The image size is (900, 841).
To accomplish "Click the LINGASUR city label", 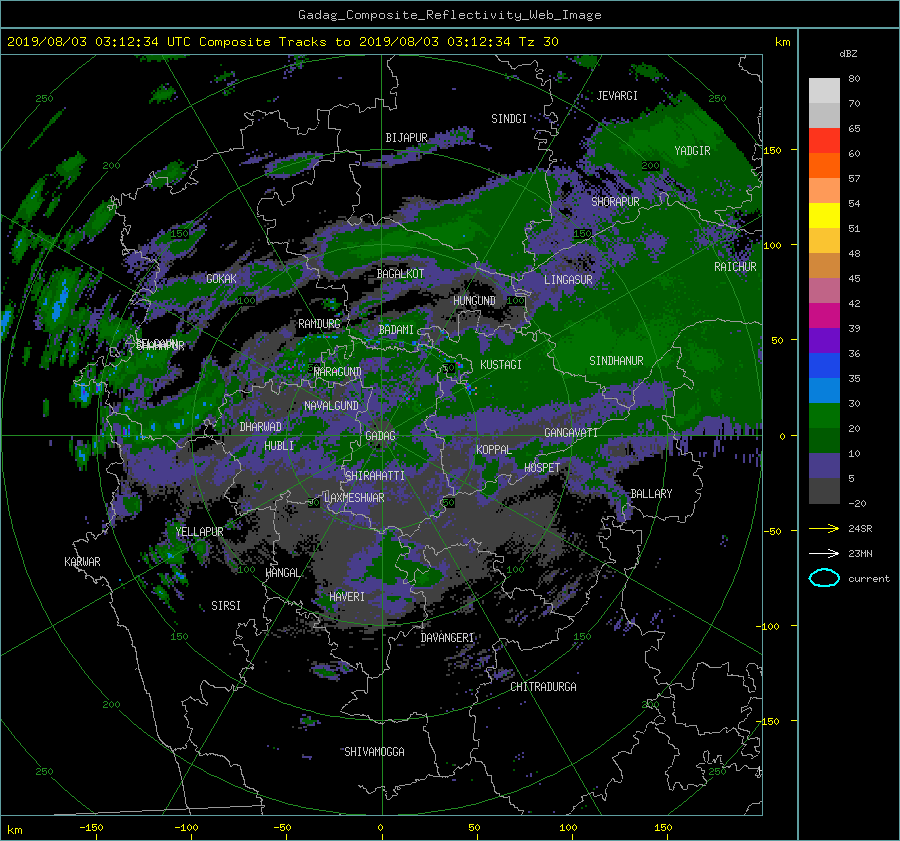I will [568, 280].
